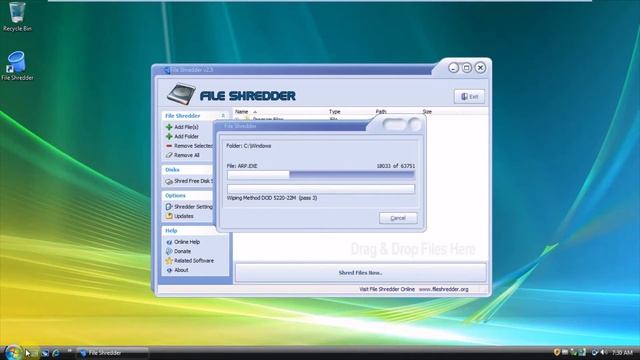
Task: Open www.fileshredder.org link
Action: tap(444, 289)
